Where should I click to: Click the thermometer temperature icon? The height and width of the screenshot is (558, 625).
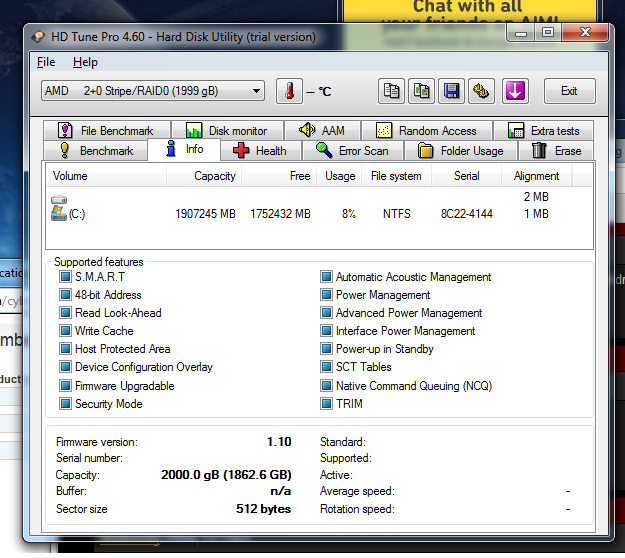[x=289, y=91]
